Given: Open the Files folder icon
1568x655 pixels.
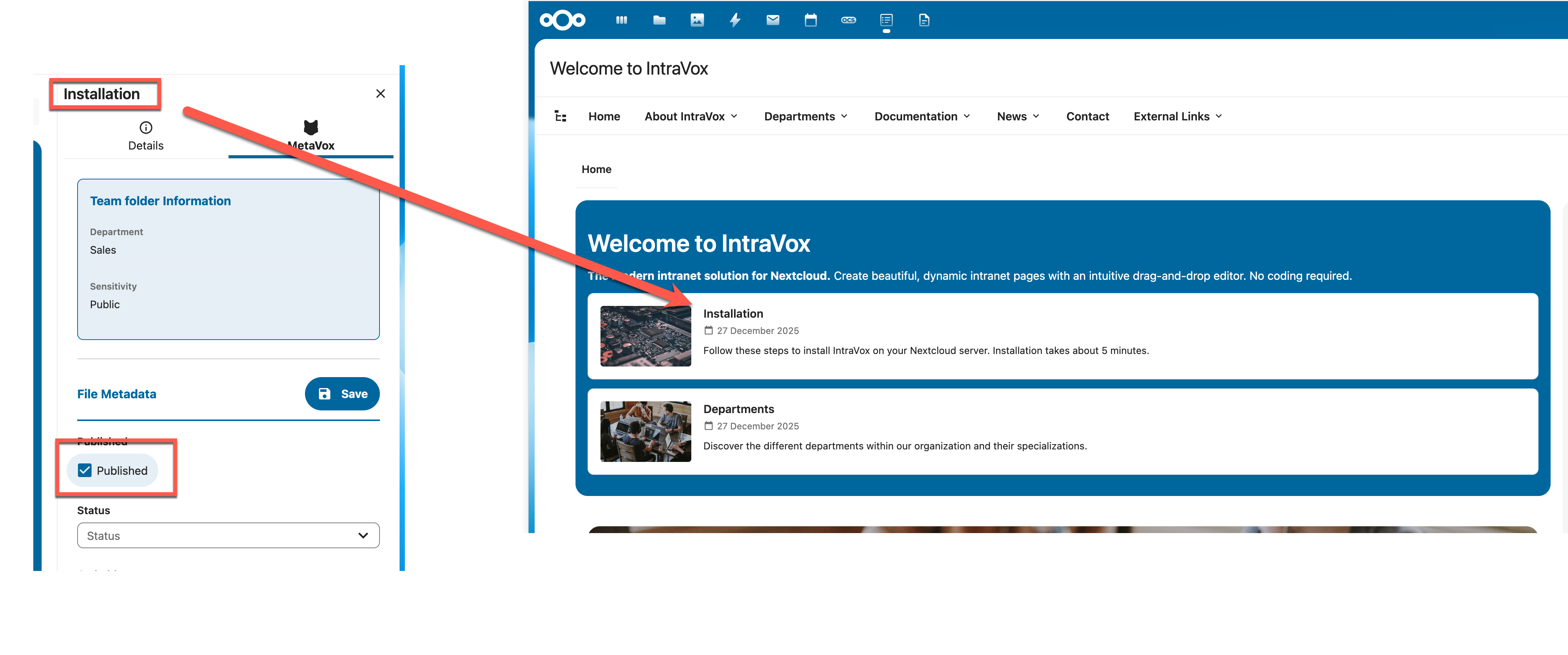Looking at the screenshot, I should (x=659, y=20).
